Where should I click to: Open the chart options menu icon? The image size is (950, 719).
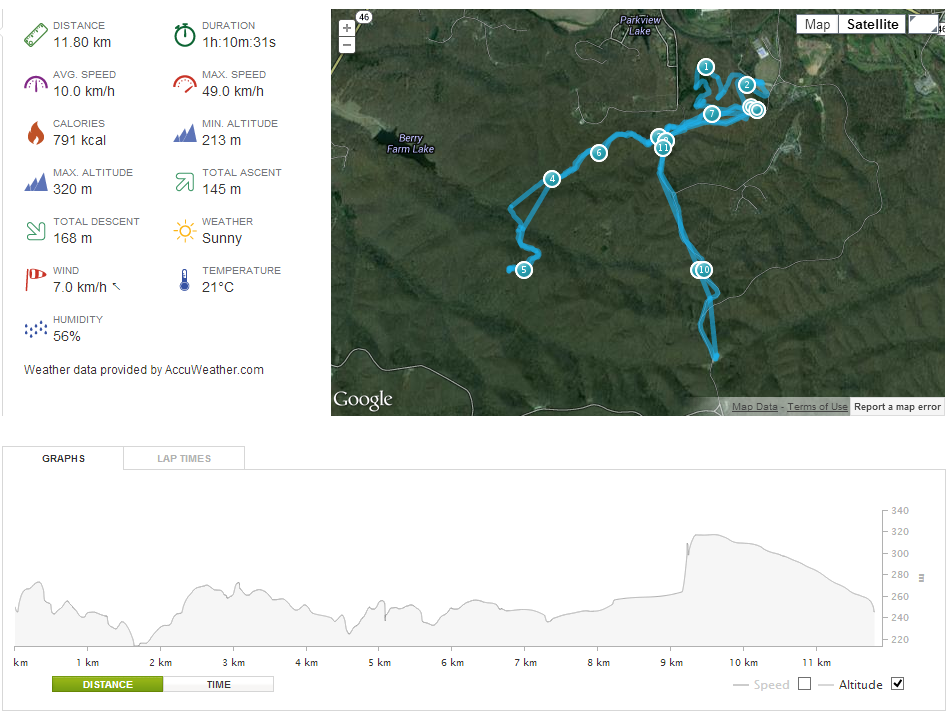922,578
